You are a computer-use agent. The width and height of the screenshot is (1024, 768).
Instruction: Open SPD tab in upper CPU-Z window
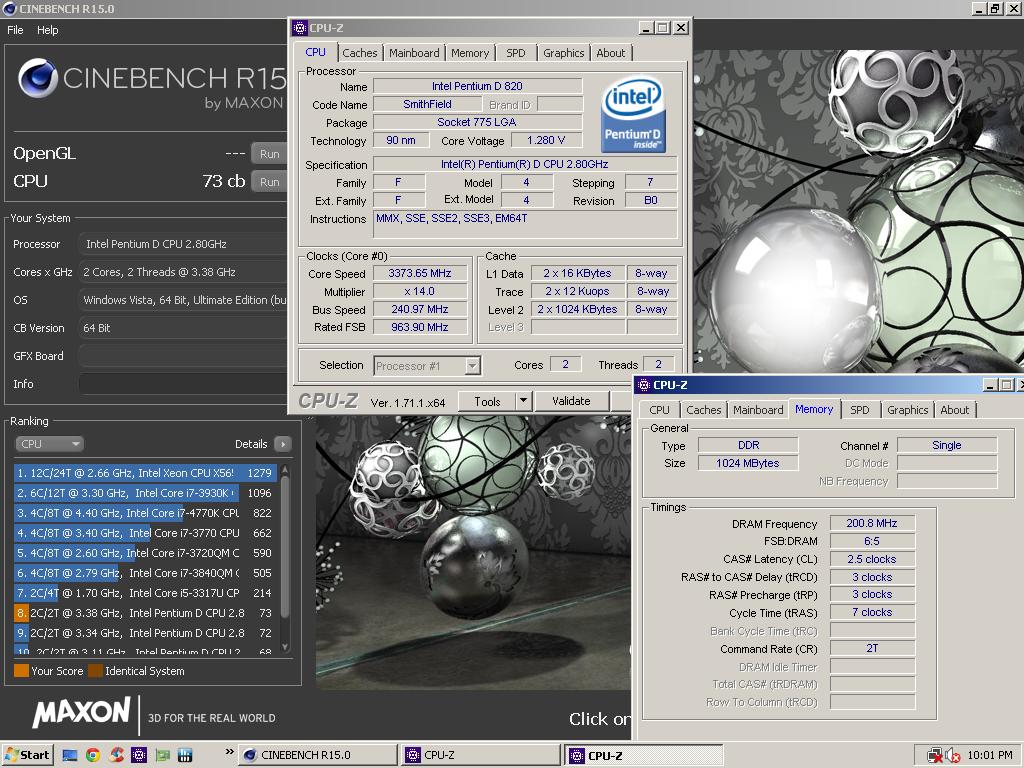click(515, 53)
